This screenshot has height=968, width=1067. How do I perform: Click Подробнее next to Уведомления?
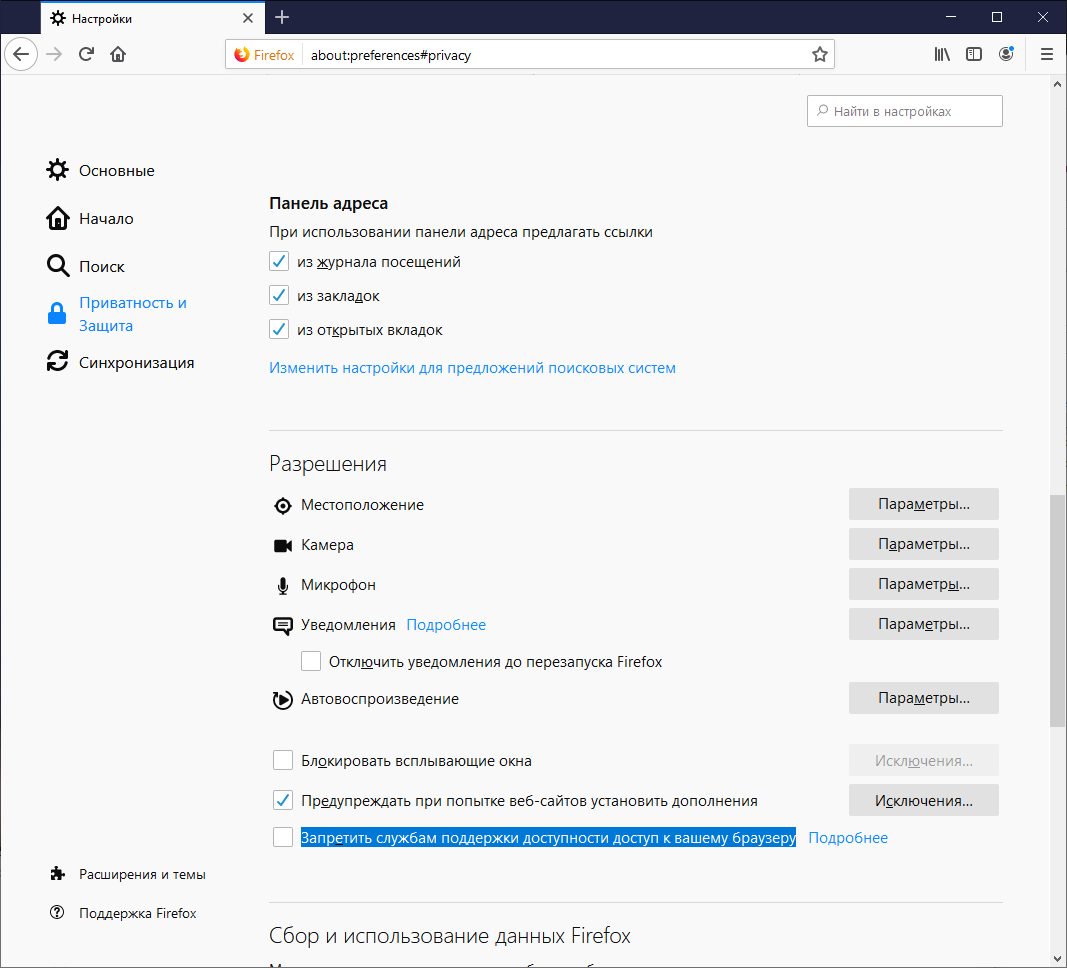coord(445,624)
